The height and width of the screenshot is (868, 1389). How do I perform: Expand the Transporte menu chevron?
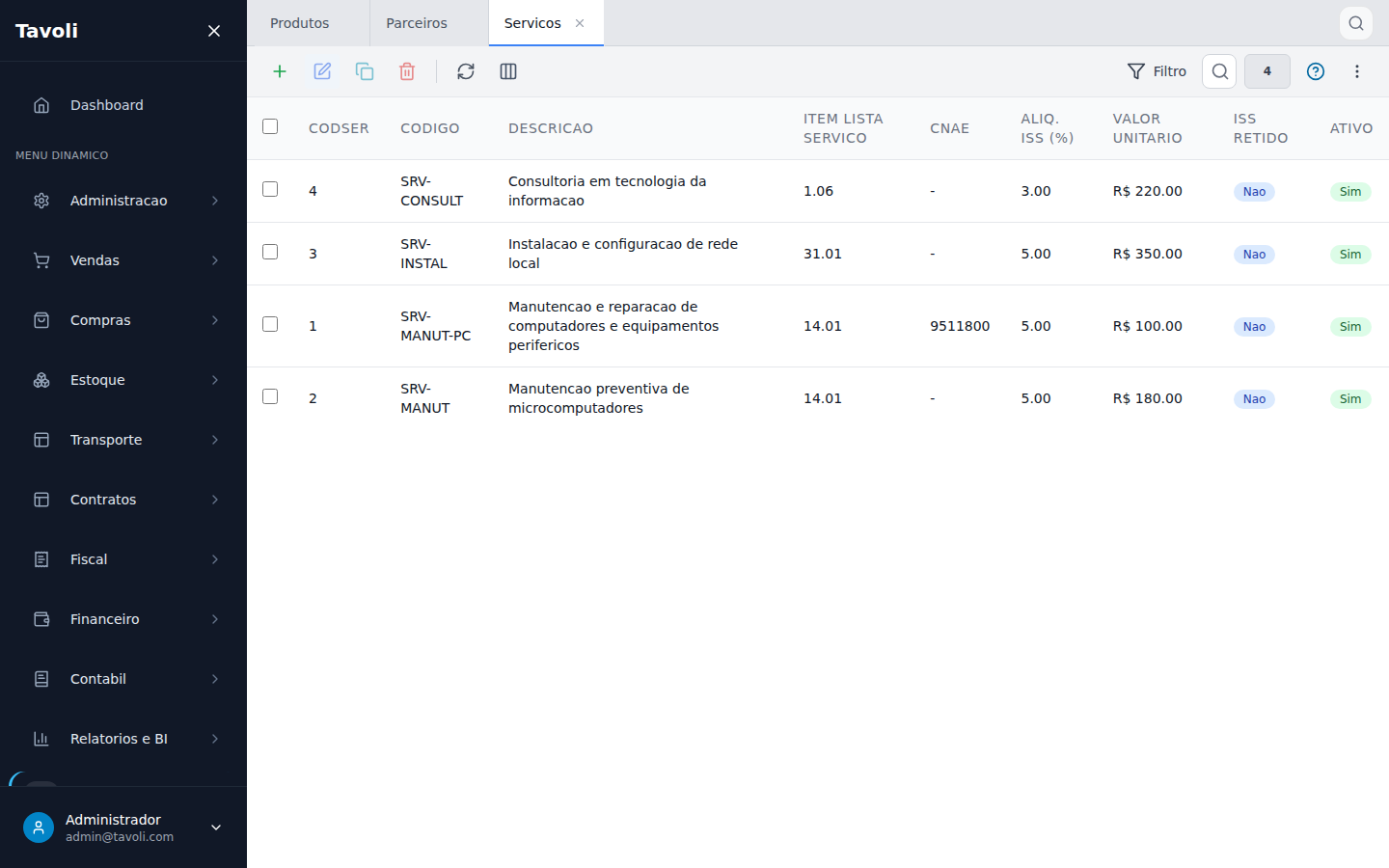[x=215, y=440]
